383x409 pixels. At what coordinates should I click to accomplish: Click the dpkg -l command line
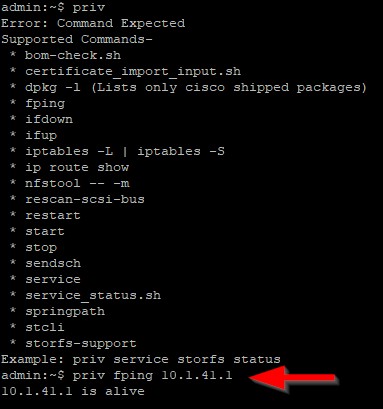click(196, 88)
